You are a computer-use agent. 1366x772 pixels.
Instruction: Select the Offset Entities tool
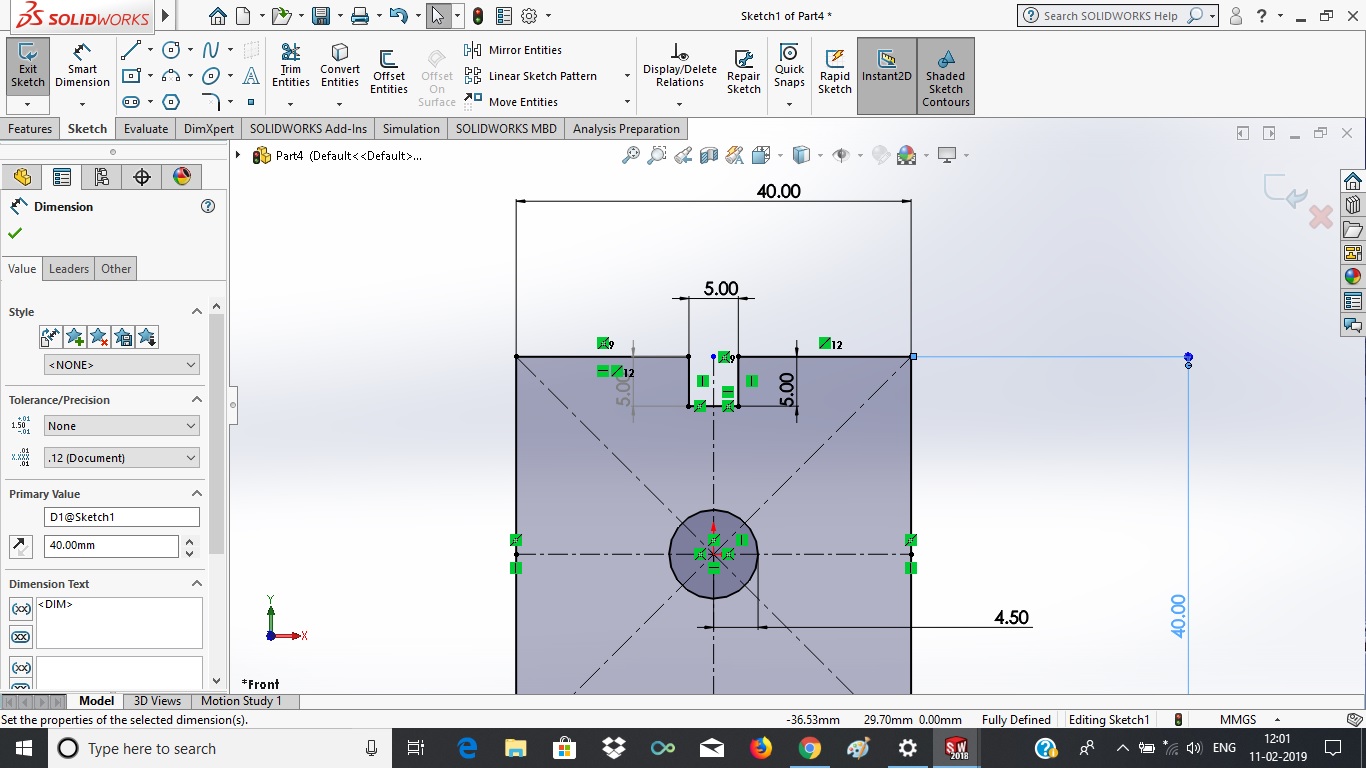click(388, 72)
